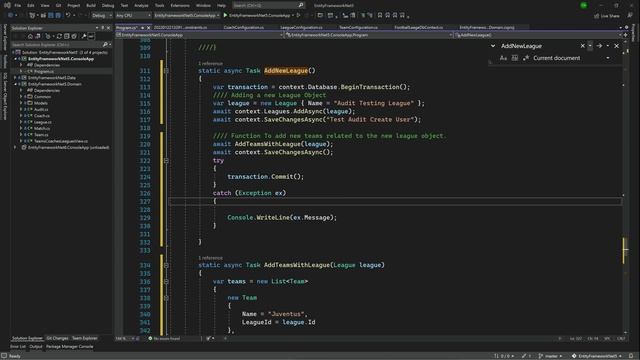Select Coach.cs in Solution Explorer
The height and width of the screenshot is (360, 640).
click(x=42, y=116)
